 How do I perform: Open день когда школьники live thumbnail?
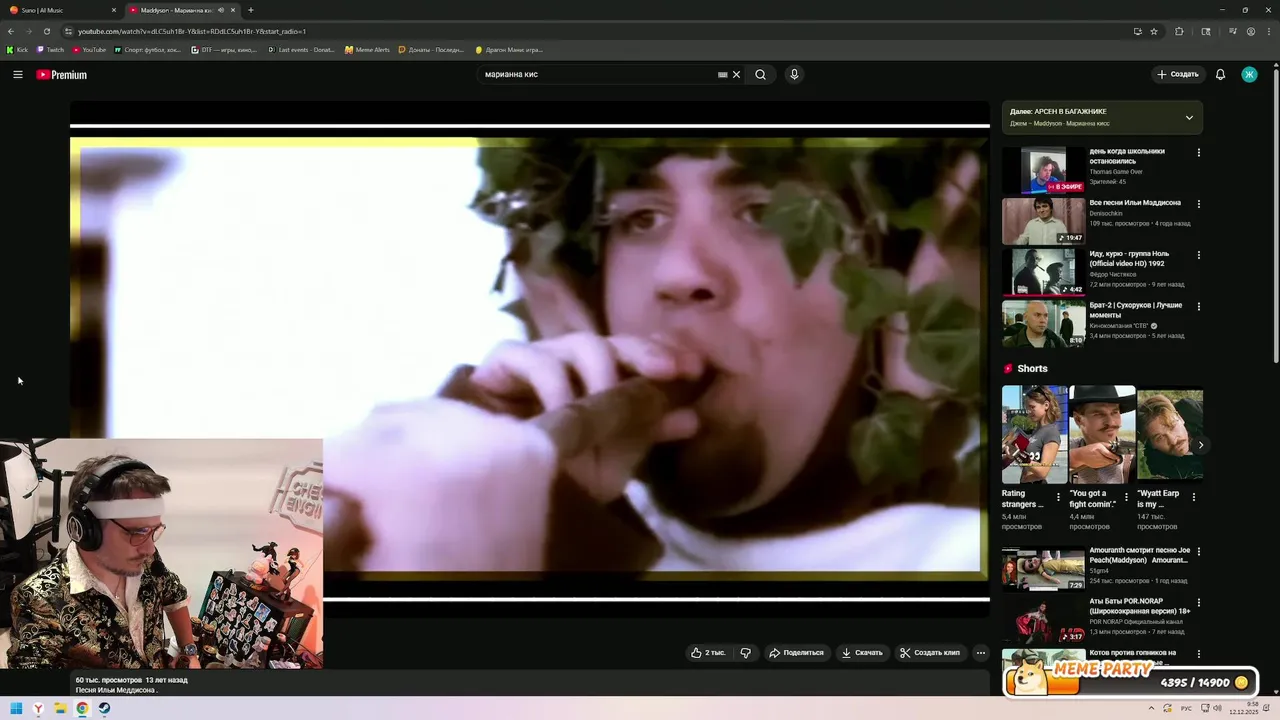pos(1043,170)
